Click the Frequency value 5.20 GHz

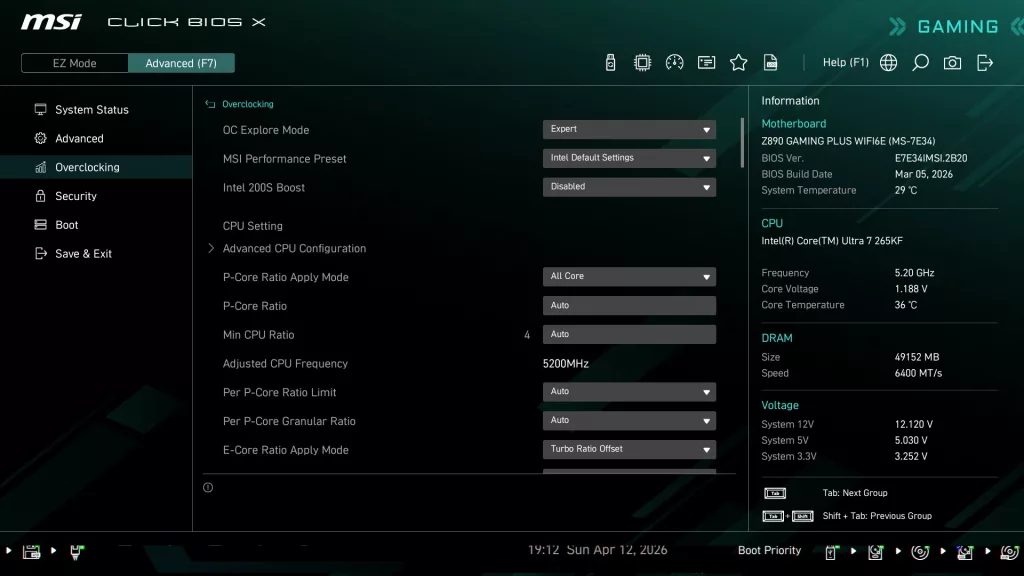point(914,273)
